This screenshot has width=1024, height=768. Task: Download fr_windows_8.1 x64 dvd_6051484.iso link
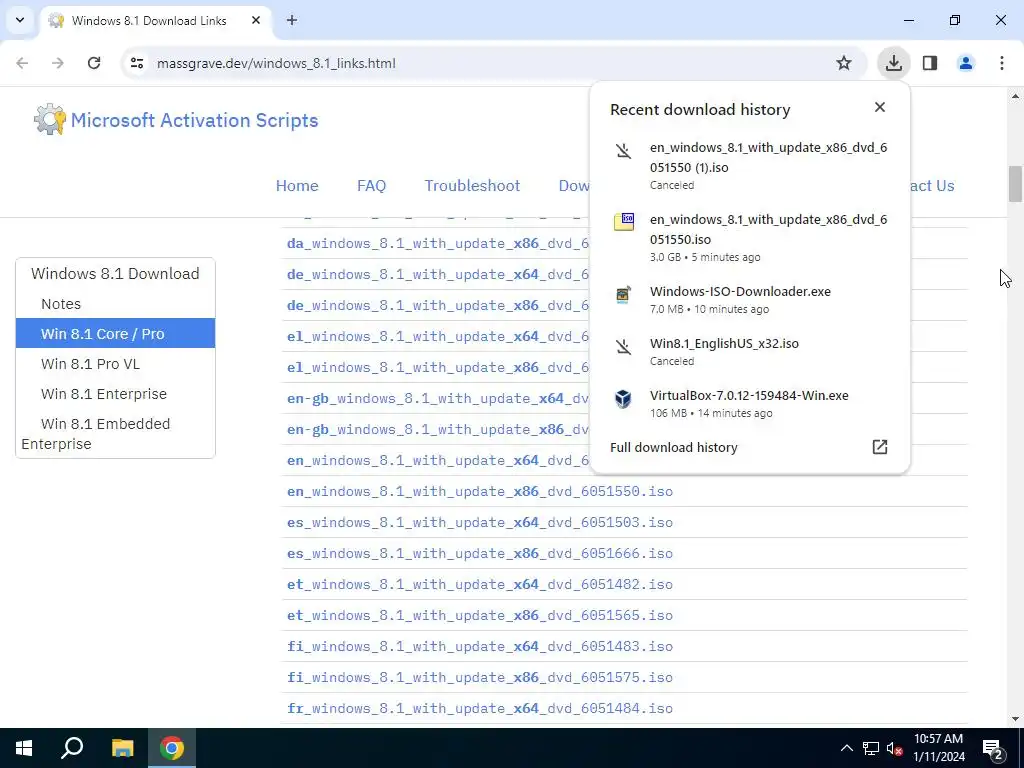coord(479,709)
